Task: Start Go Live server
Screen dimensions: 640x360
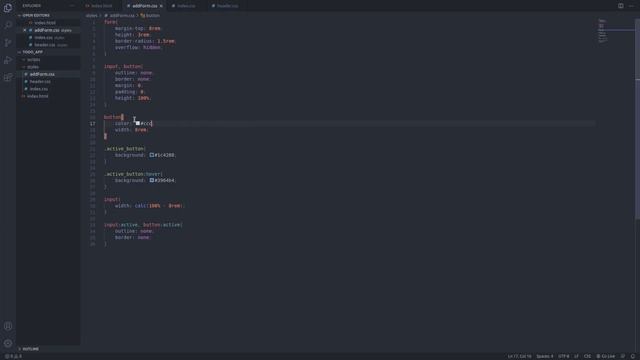Action: [x=606, y=356]
